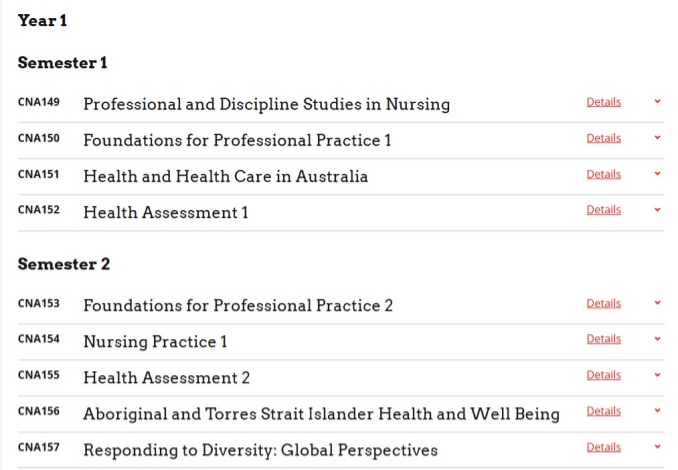Expand chevron for Nursing Practice 1
The width and height of the screenshot is (678, 470).
657,339
